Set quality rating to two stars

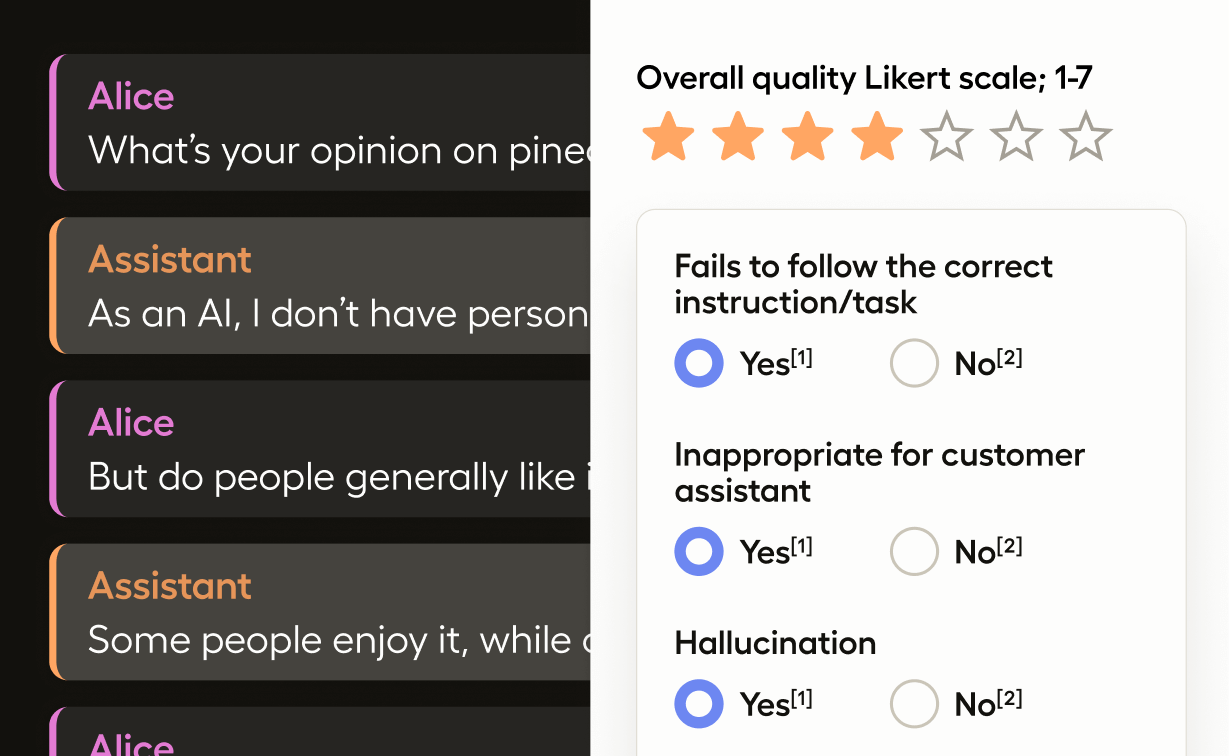click(x=737, y=137)
